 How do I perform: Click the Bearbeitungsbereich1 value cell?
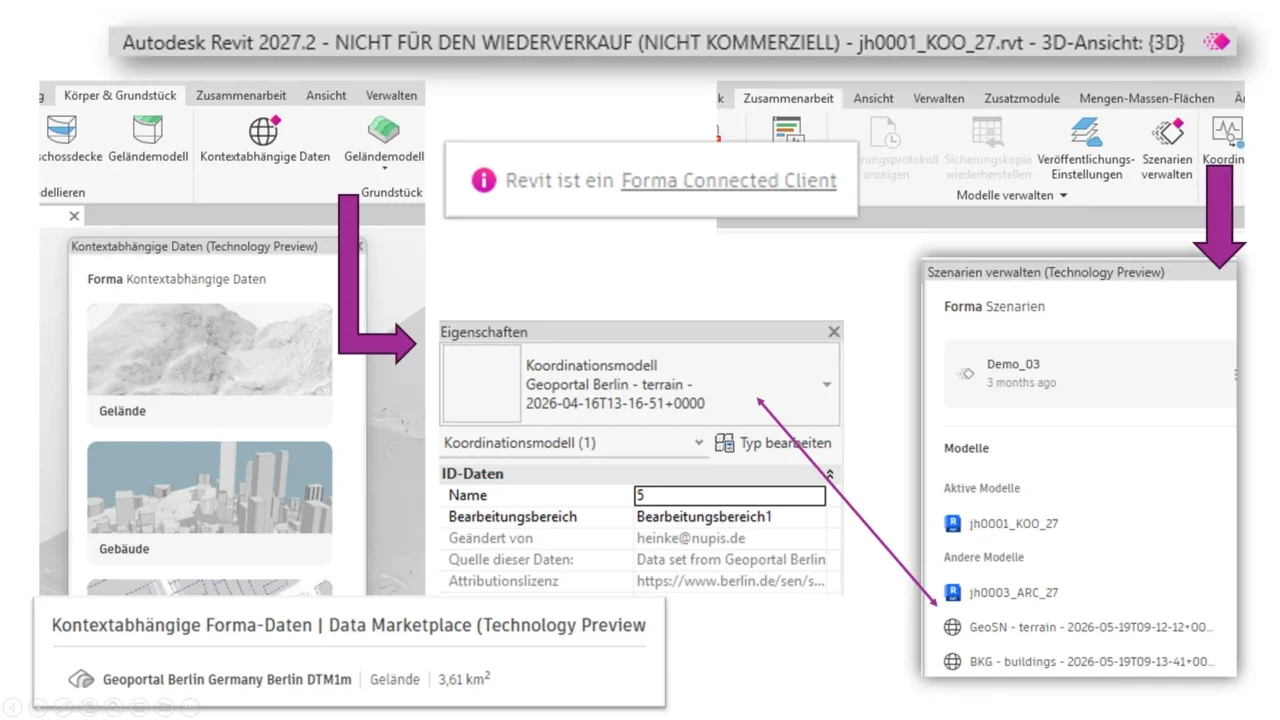731,517
